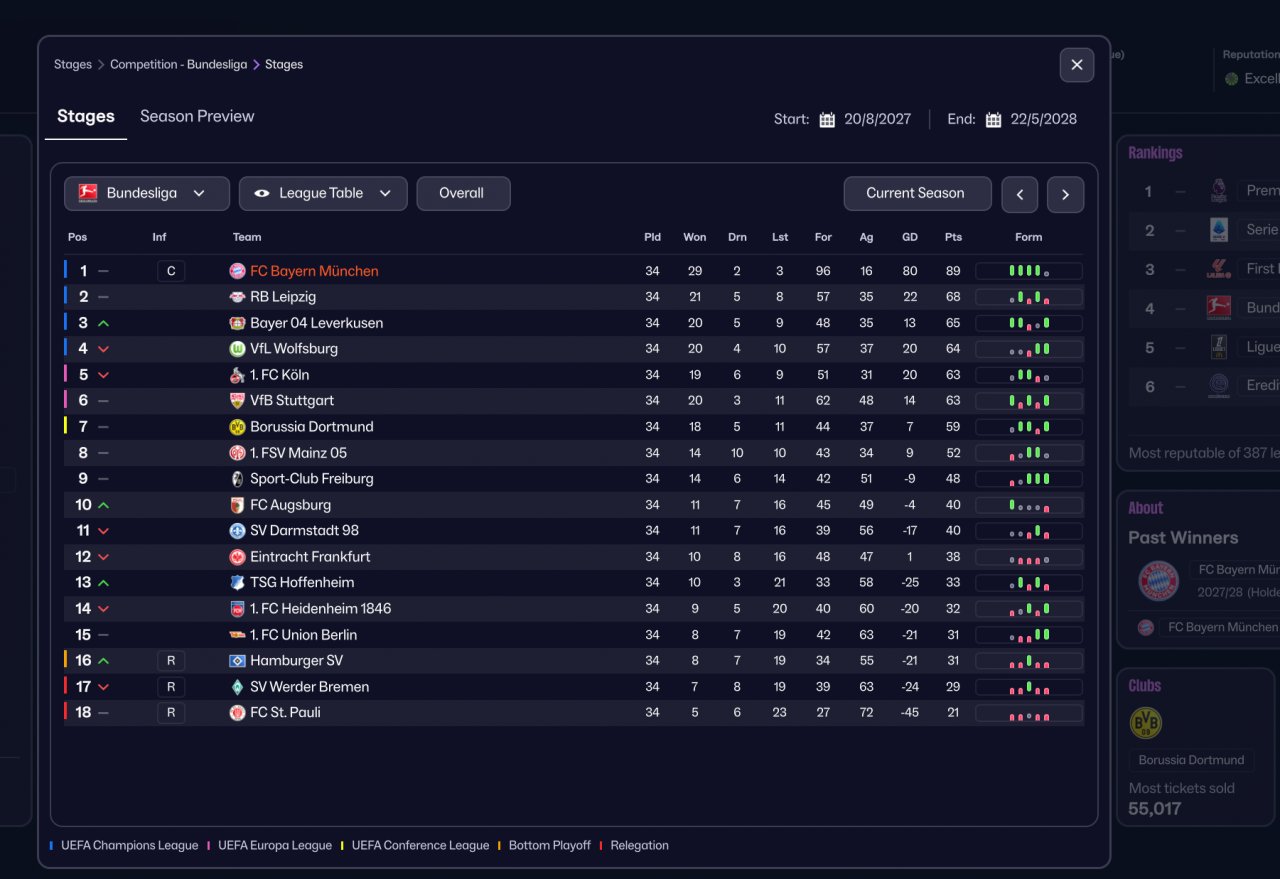Open the League Table view dropdown
The image size is (1280, 879).
point(323,194)
